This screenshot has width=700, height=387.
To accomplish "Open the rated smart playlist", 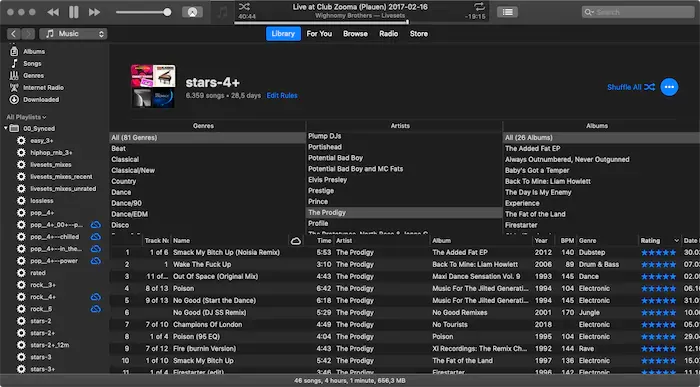I will click(x=38, y=273).
